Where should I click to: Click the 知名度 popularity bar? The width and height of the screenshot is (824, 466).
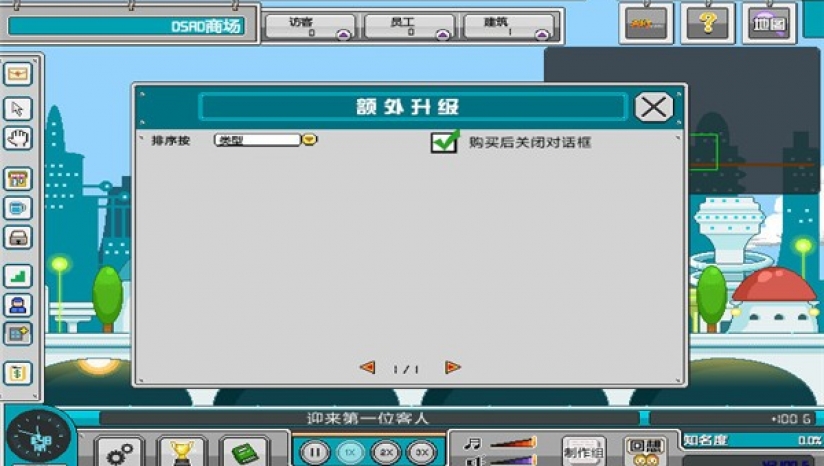(x=752, y=440)
